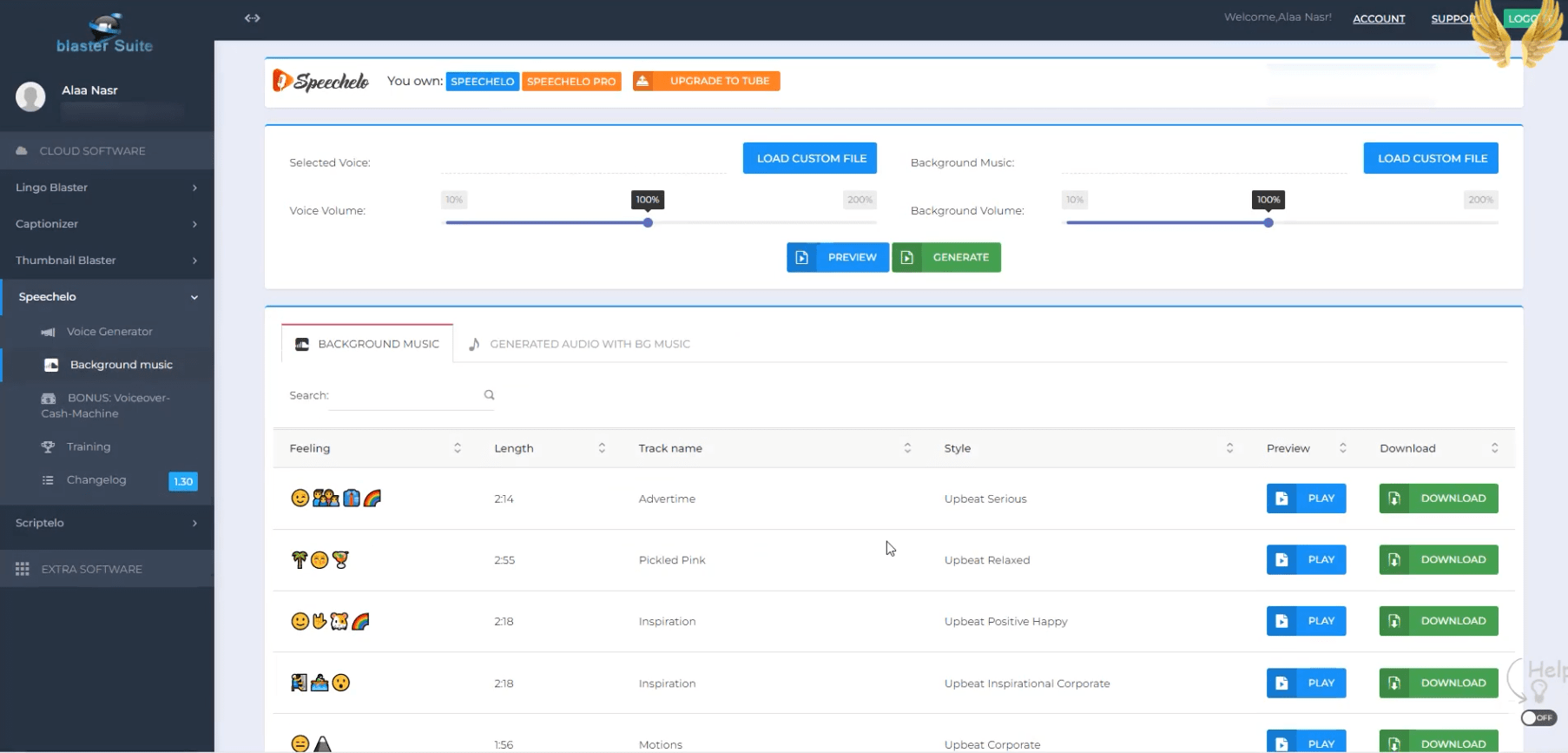Download the Pickled Pink track
Viewport: 1568px width, 753px height.
click(1439, 559)
